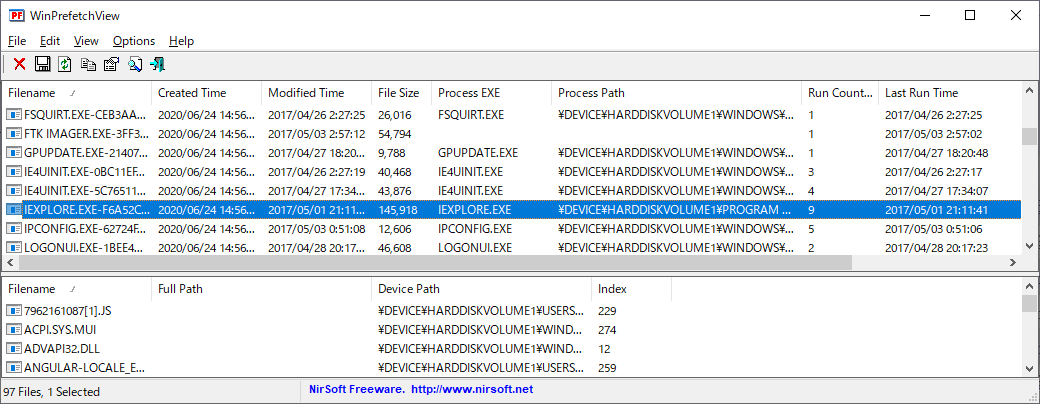The image size is (1040, 404).
Task: Click upper list vertical scrollbar thumb
Action: (x=1029, y=136)
